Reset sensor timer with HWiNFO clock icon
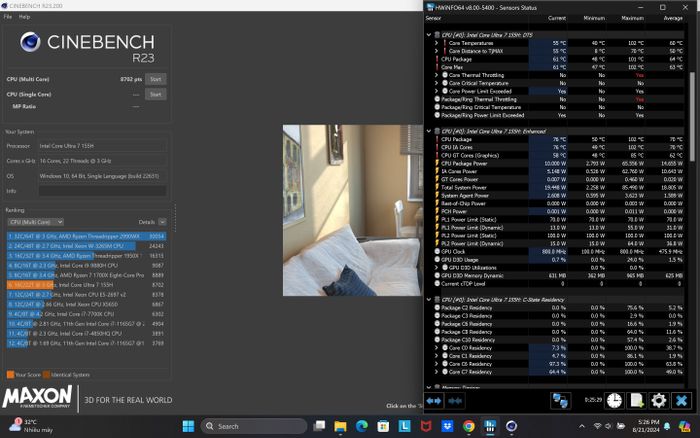Image resolution: width=700 pixels, height=438 pixels. [614, 400]
